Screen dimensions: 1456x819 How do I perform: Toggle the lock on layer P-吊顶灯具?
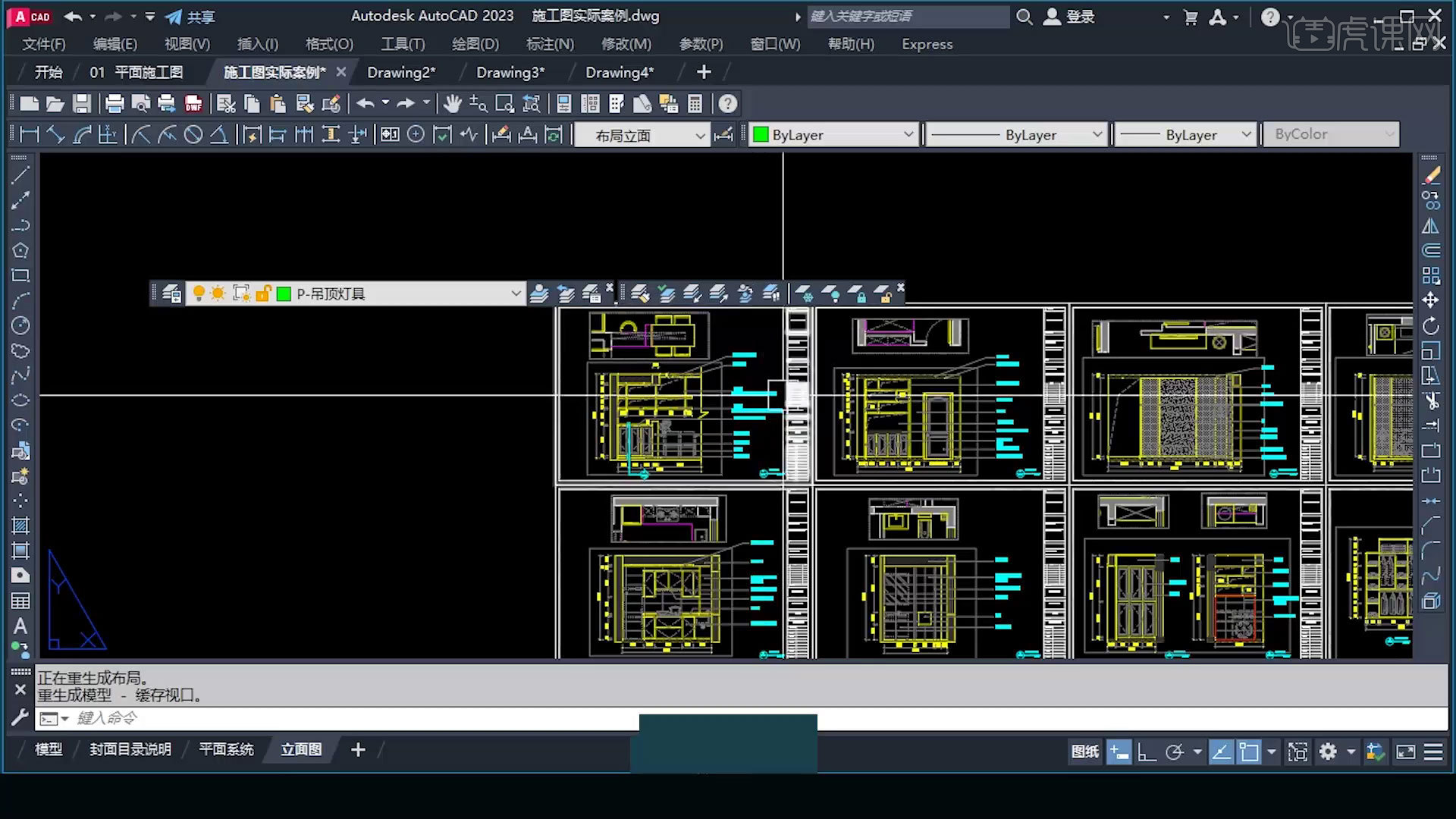pos(263,293)
